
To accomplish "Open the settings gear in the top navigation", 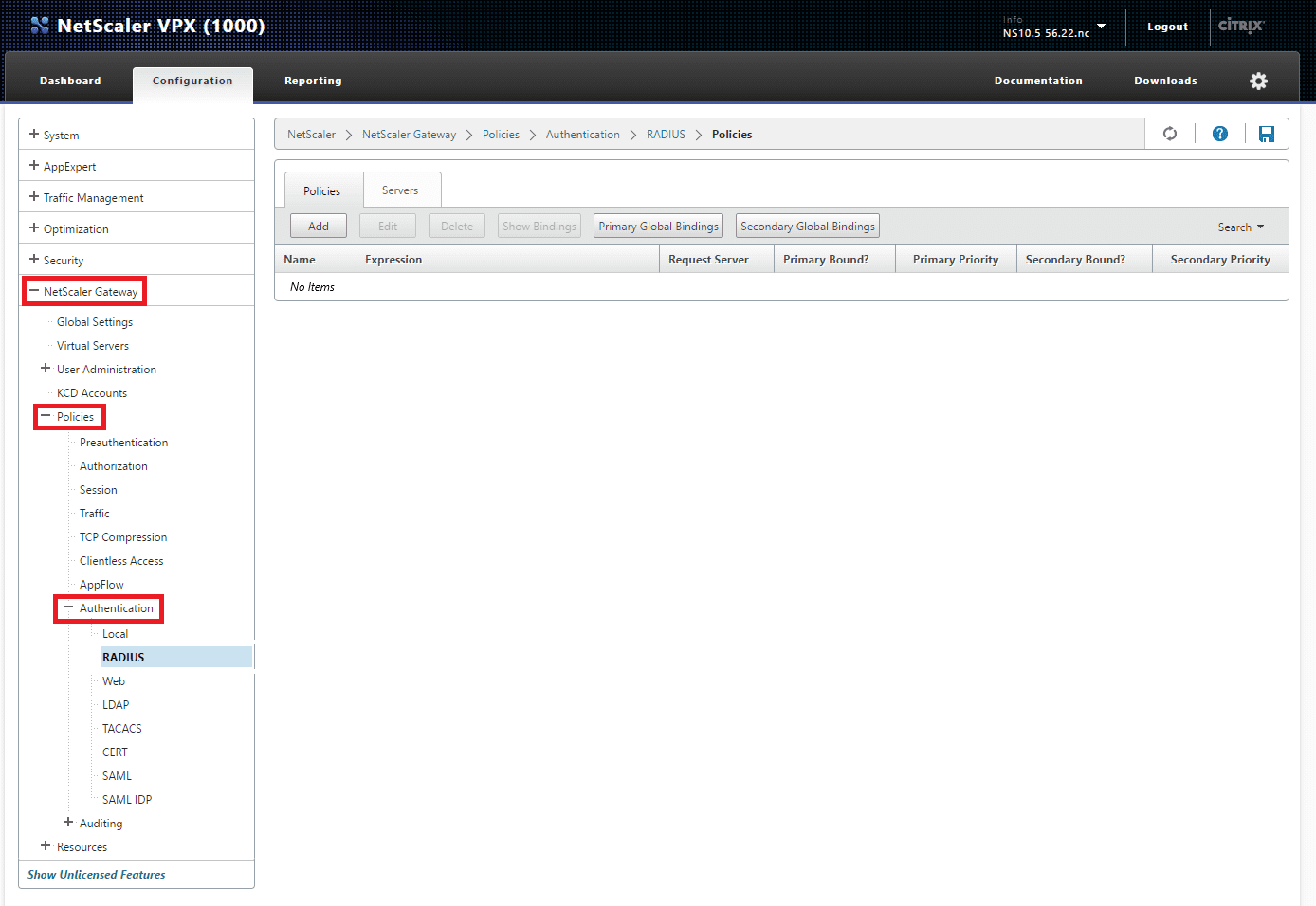I will [1258, 81].
